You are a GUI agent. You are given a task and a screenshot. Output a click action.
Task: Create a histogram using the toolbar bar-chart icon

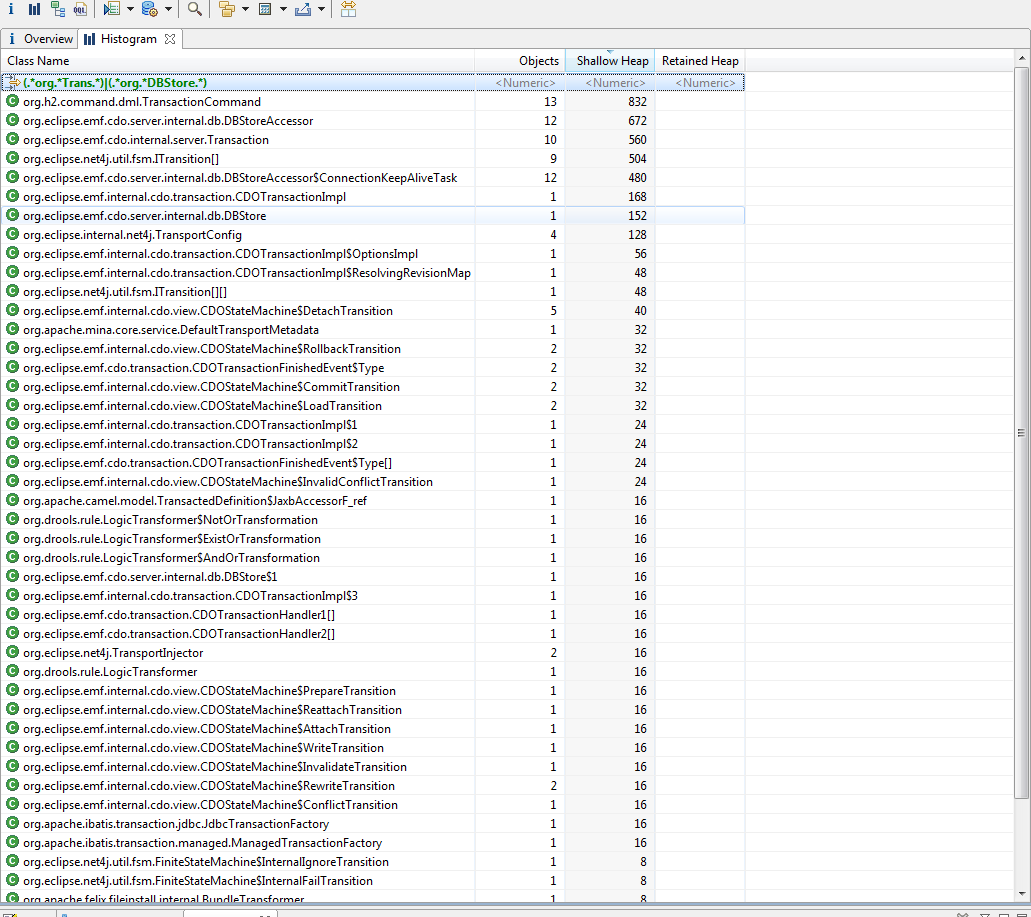pyautogui.click(x=34, y=9)
